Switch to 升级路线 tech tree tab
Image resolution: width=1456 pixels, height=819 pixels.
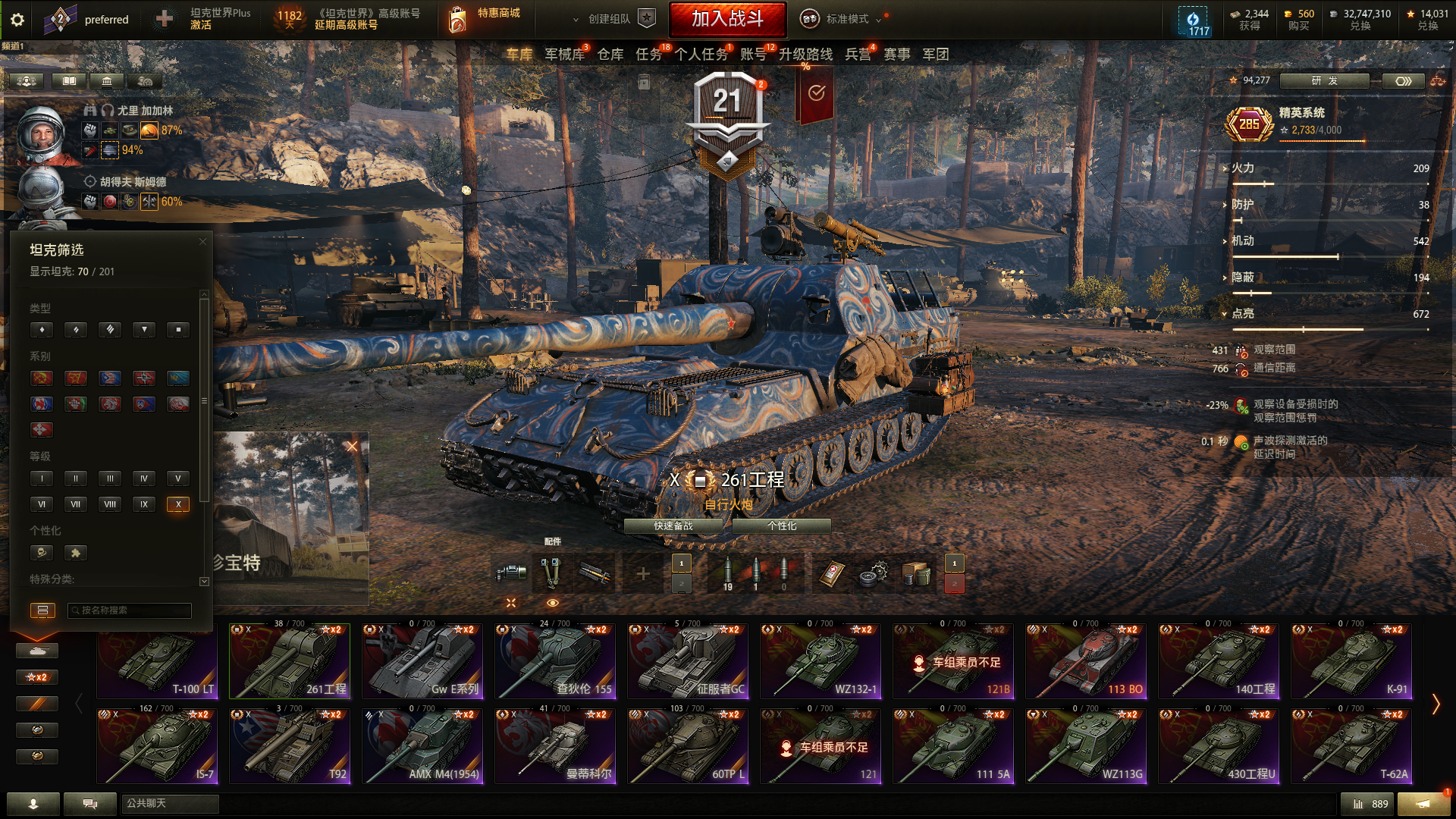coord(805,54)
